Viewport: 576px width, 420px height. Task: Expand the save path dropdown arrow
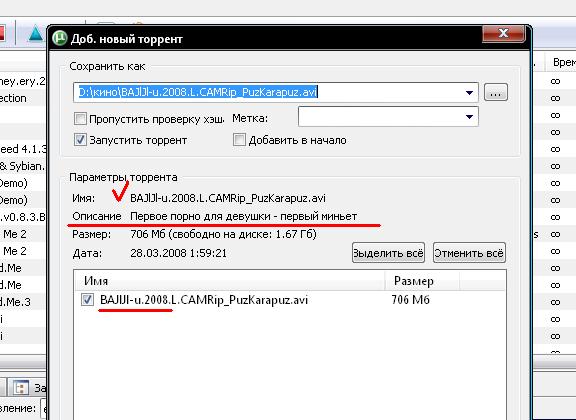pyautogui.click(x=469, y=93)
